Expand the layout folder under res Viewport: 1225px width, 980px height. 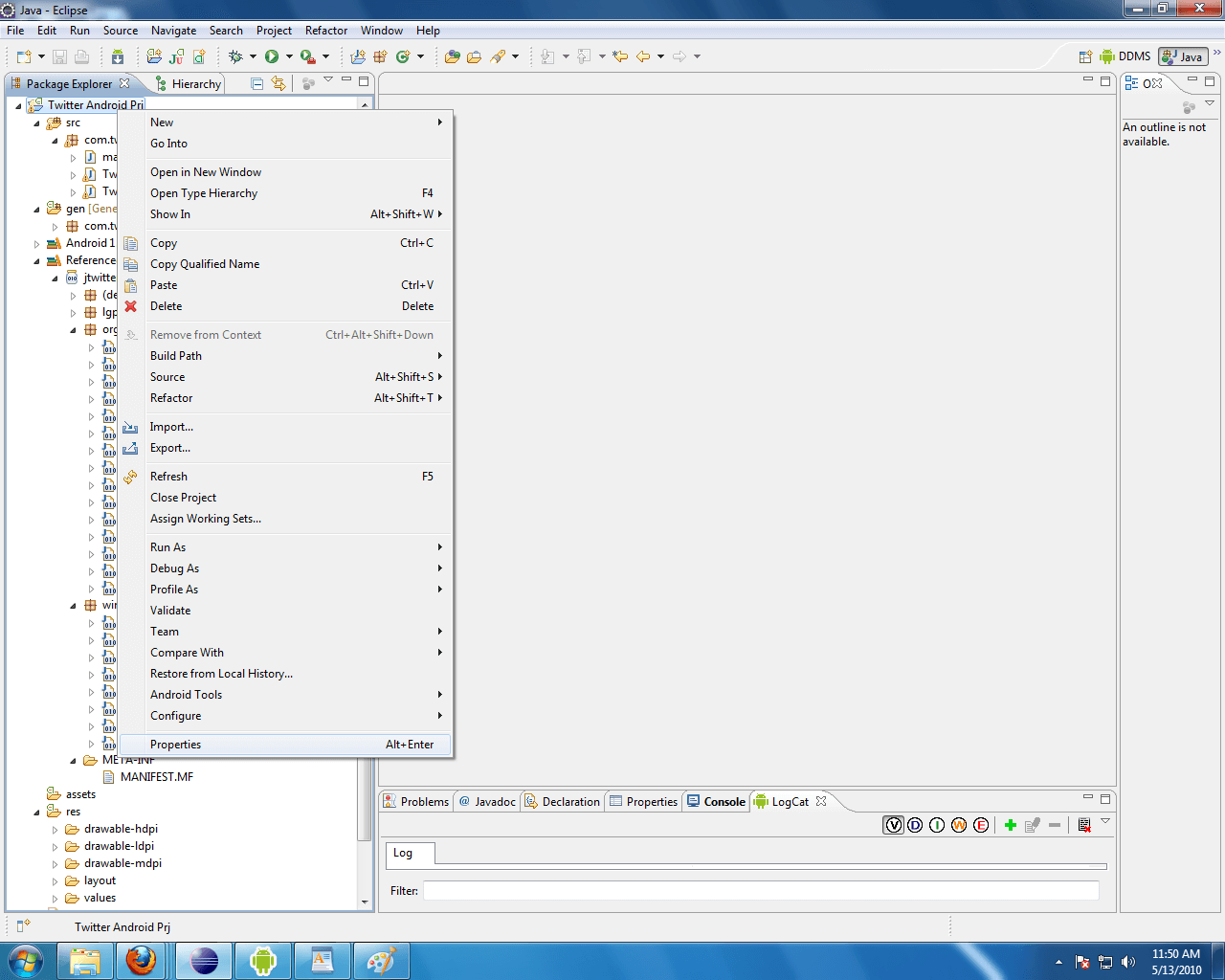pos(55,881)
